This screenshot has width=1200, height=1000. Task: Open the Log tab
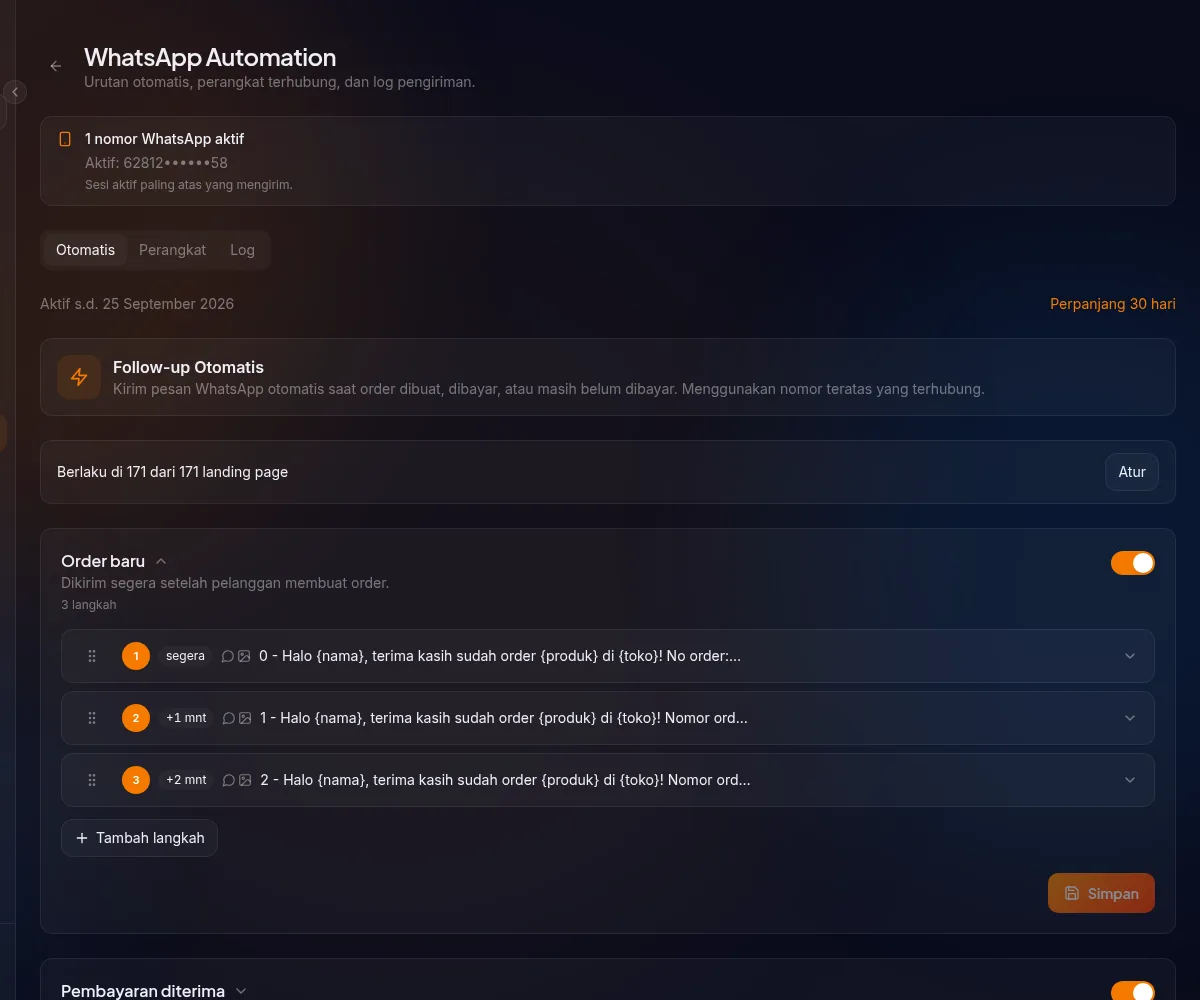click(x=242, y=250)
